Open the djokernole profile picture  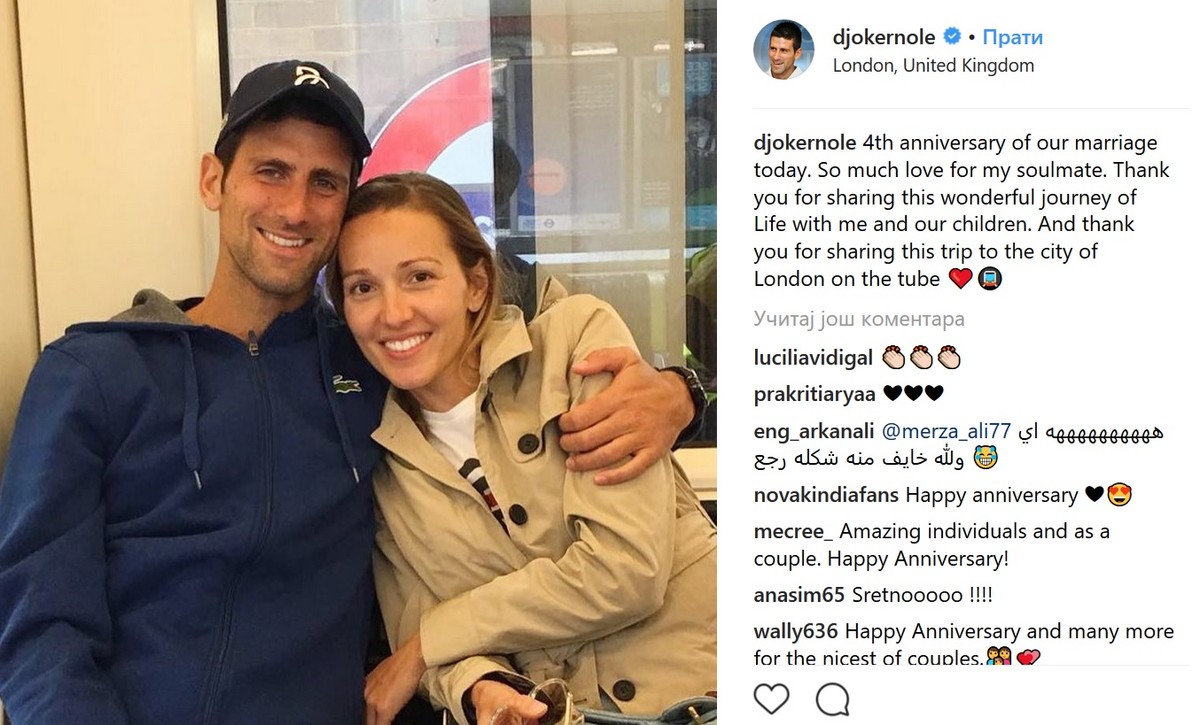click(784, 49)
